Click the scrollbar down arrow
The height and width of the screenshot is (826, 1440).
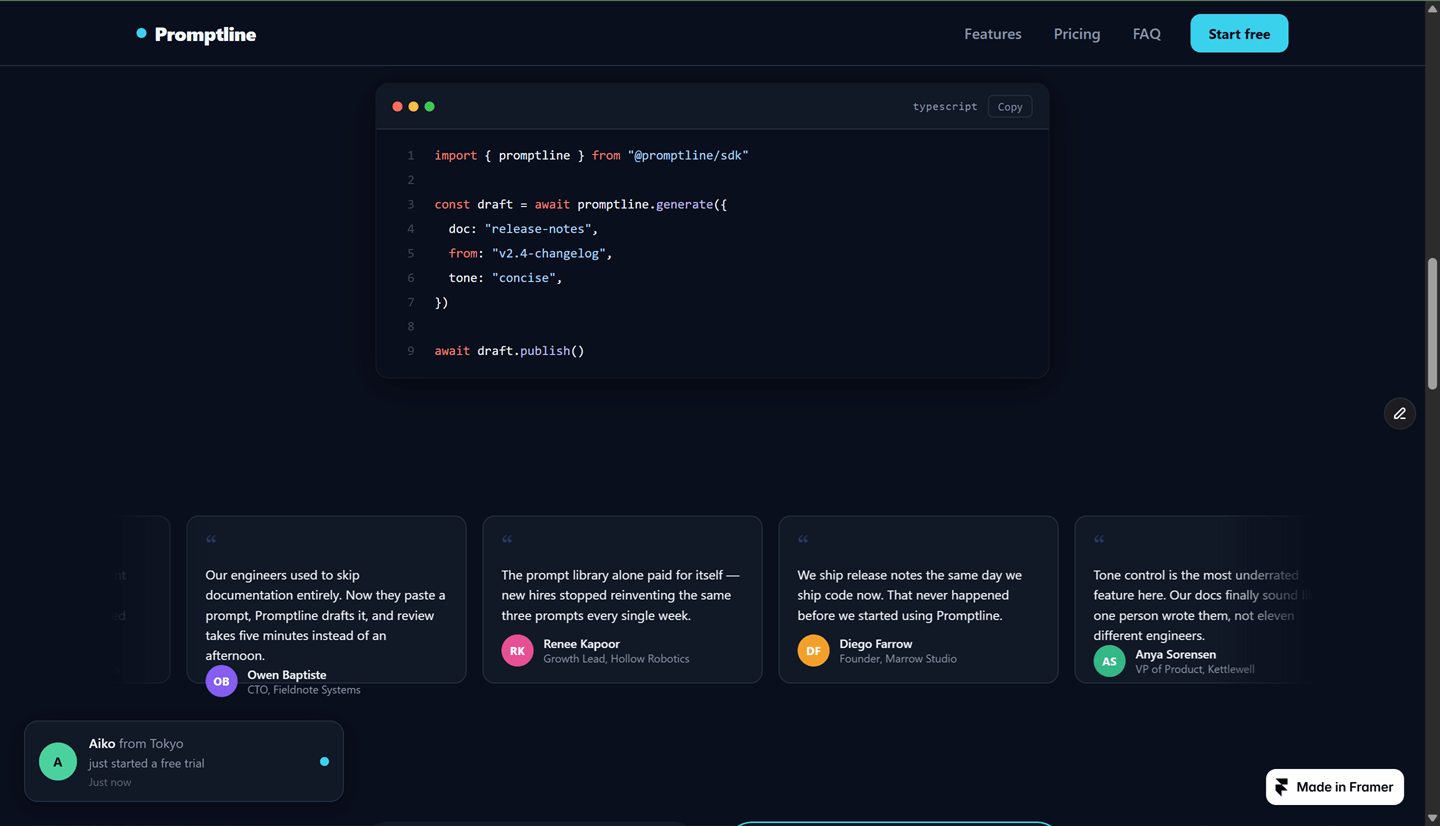[x=1432, y=818]
